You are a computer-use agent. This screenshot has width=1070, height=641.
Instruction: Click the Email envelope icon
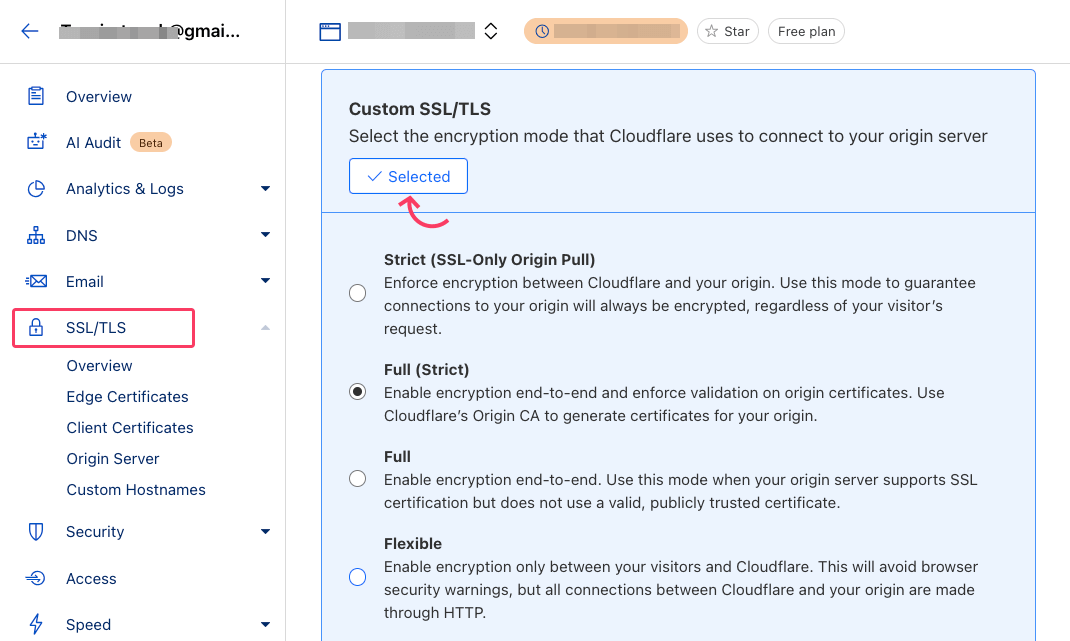point(36,281)
